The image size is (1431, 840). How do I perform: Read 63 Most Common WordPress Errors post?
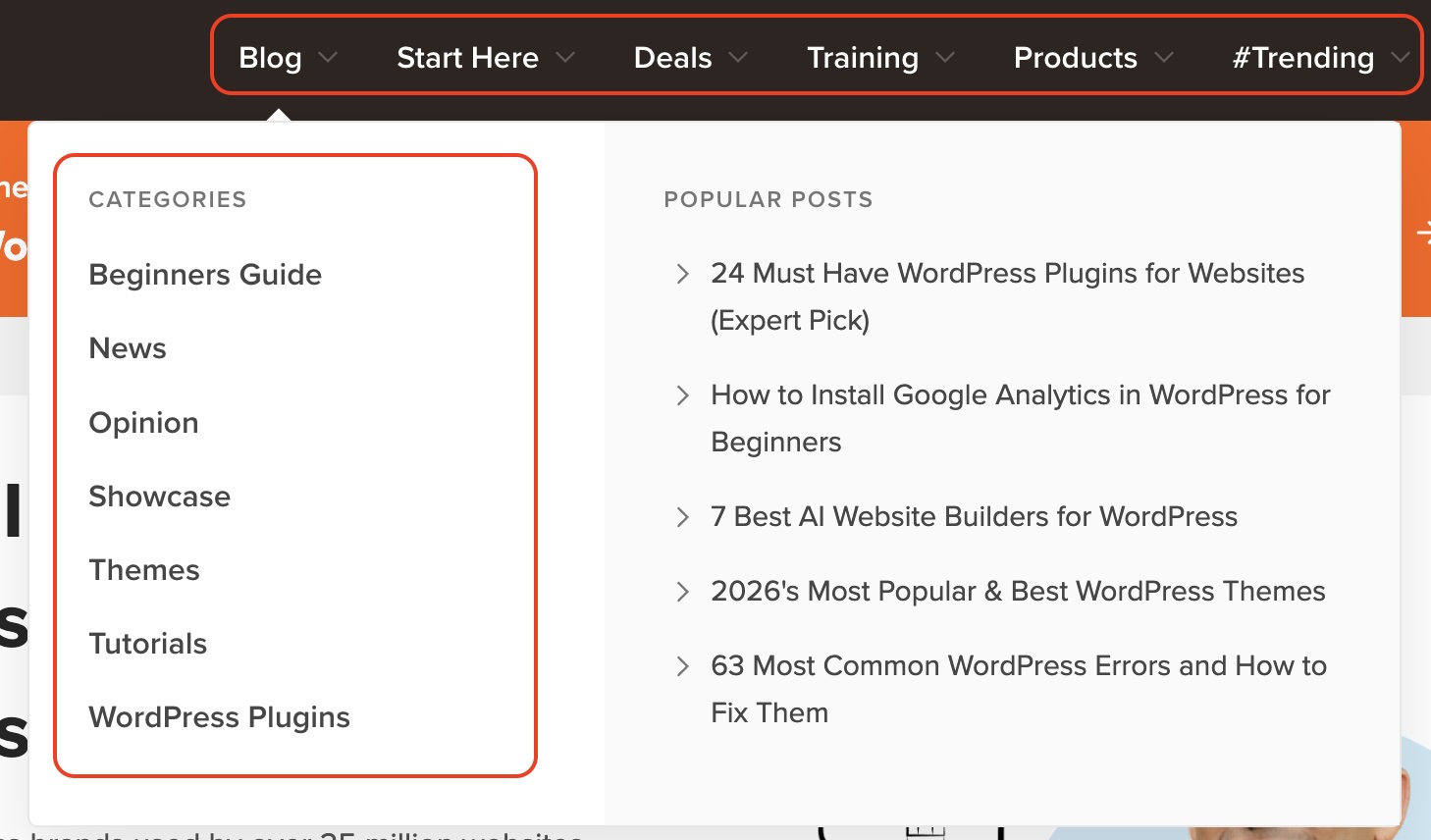coord(1019,689)
